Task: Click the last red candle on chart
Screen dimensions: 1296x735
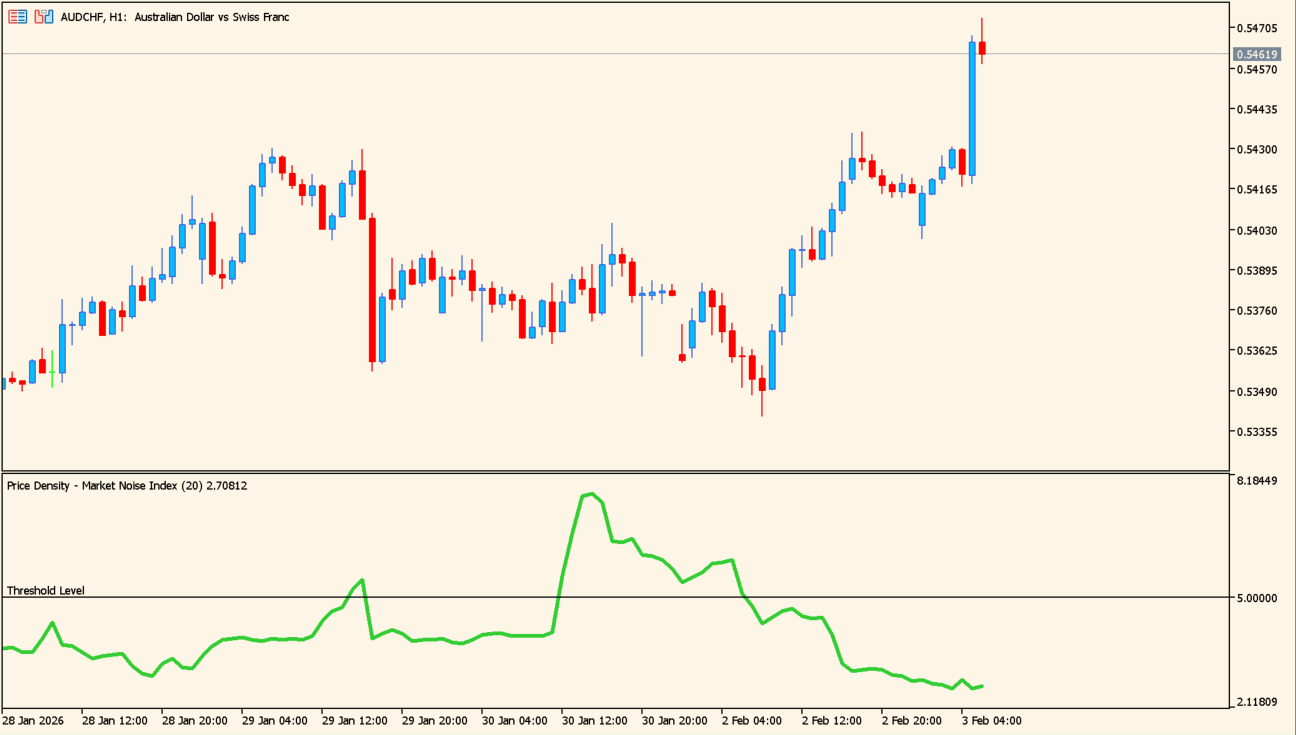Action: point(982,48)
